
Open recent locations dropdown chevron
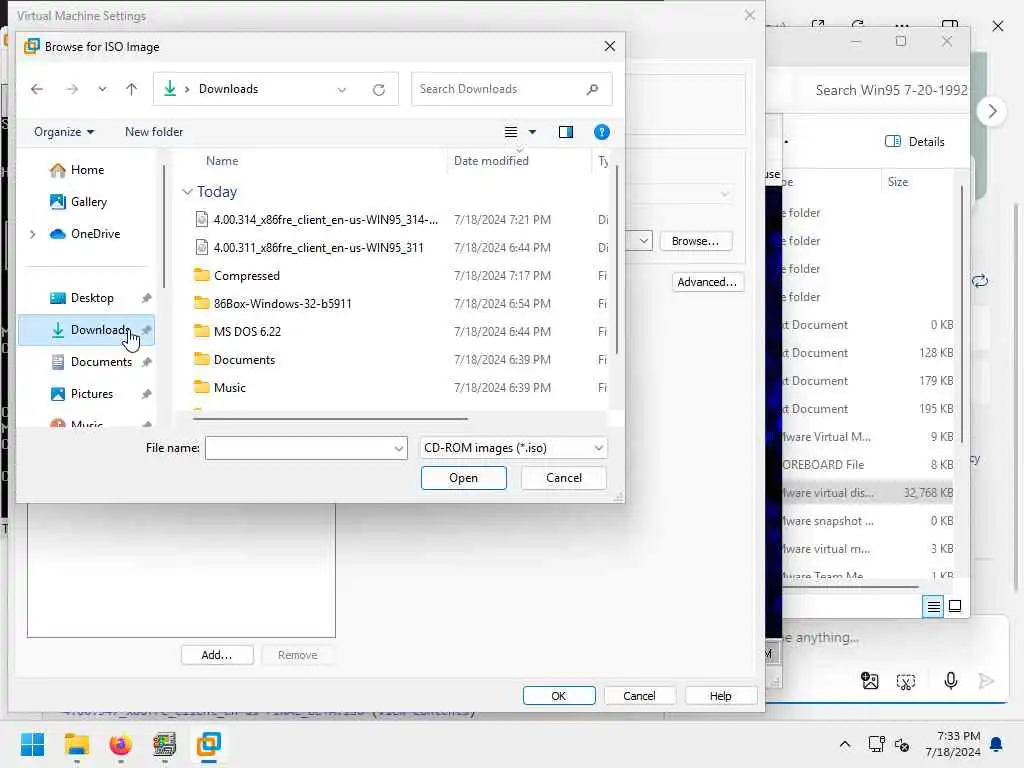102,89
